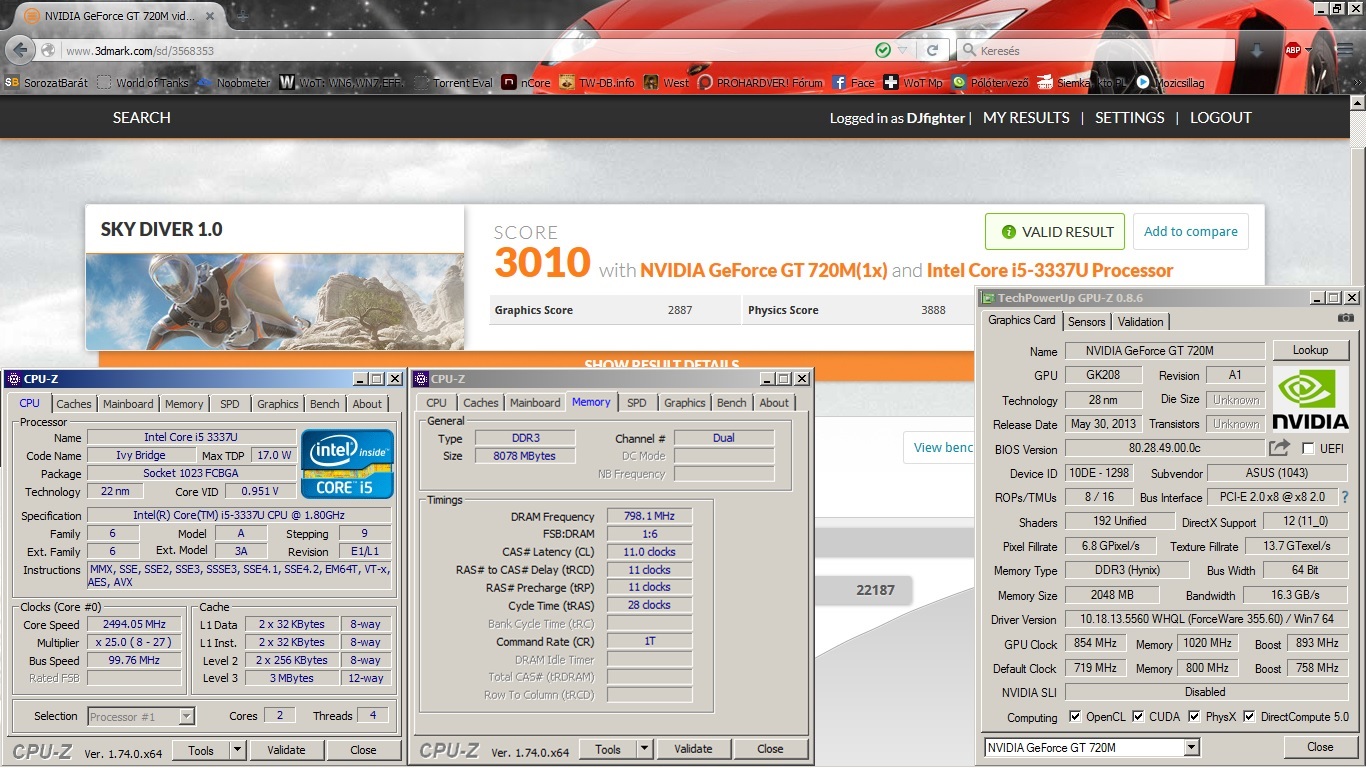
Task: Open the PROHARDVER! Fórum bookmark
Action: point(761,83)
